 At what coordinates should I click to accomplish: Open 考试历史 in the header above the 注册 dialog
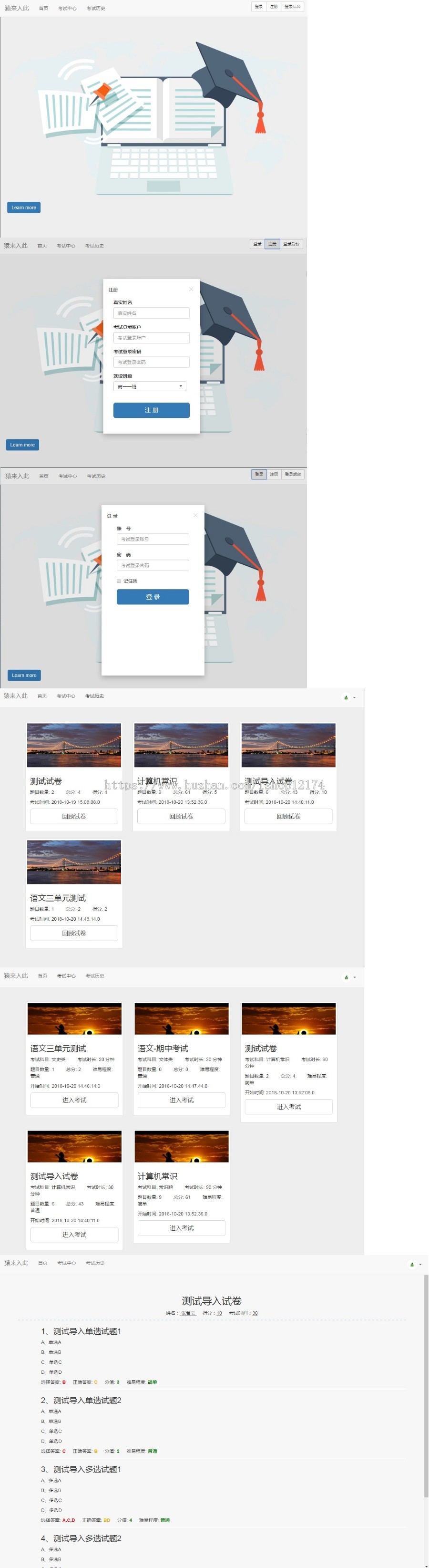click(x=94, y=246)
